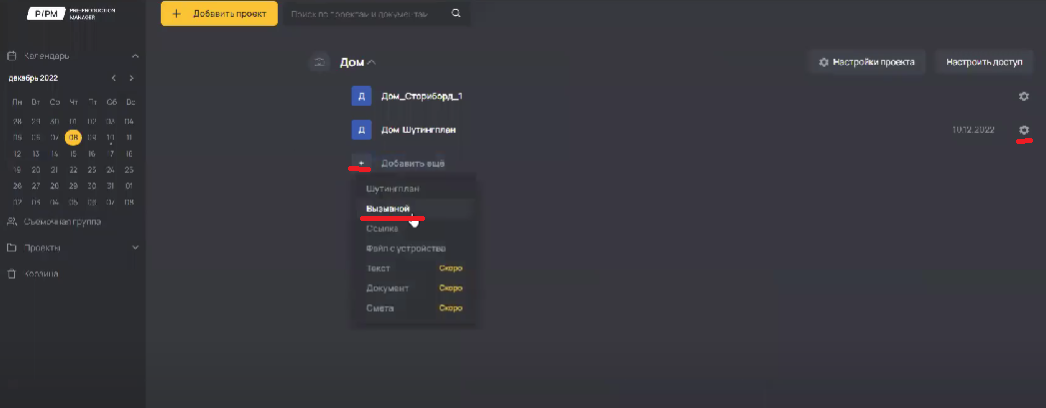Pick calendar day 12
Screen dimensions: 1046x408
click(17, 153)
